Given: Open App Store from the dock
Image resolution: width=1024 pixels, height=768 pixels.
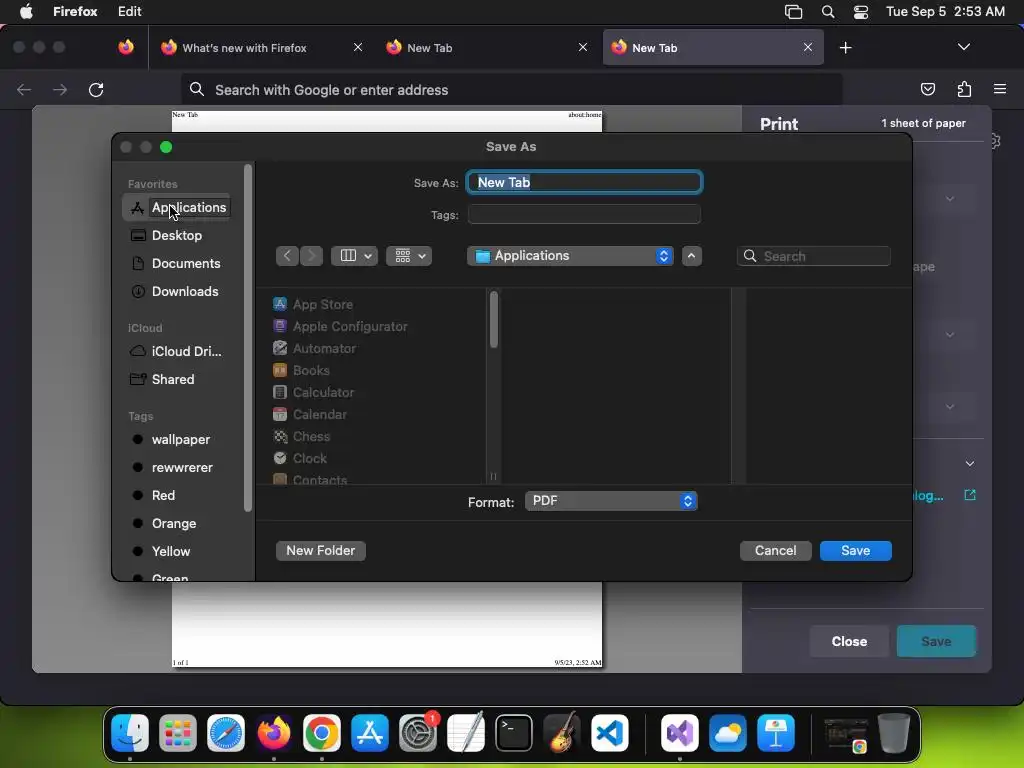Looking at the screenshot, I should click(370, 733).
